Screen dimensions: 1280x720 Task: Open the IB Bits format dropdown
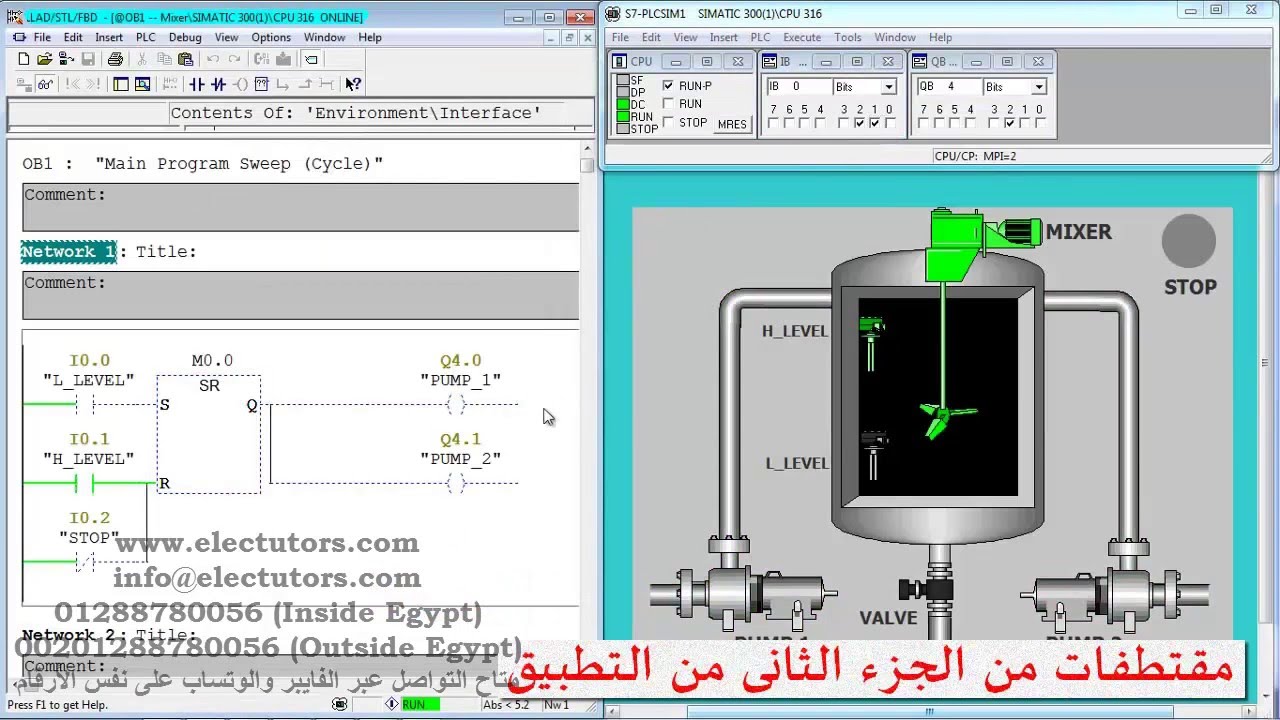(888, 87)
